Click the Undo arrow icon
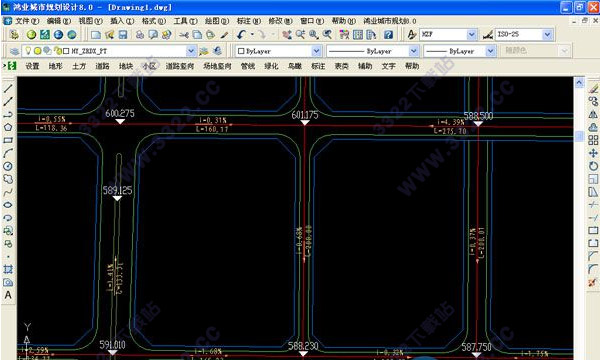This screenshot has width=600, height=360. 241,35
